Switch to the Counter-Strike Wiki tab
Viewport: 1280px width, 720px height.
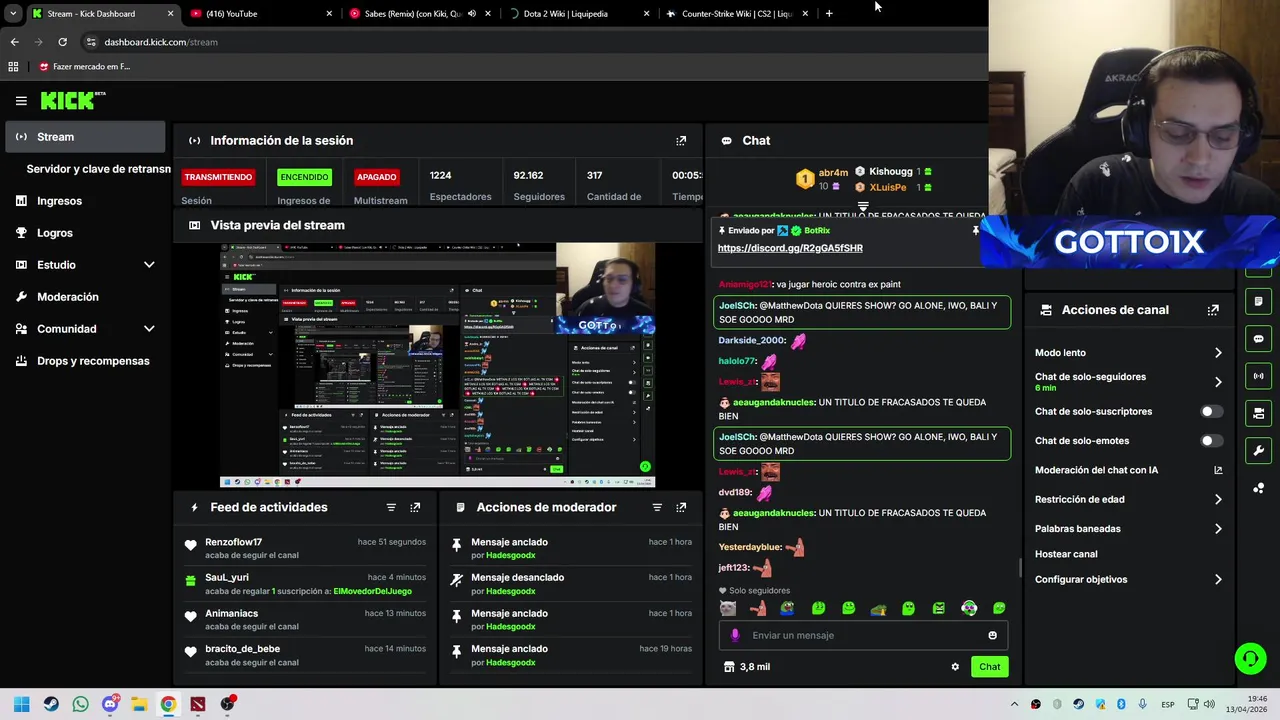pyautogui.click(x=737, y=14)
